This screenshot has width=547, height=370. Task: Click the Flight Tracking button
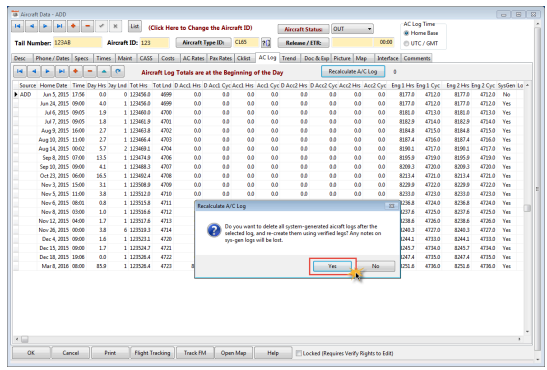coord(152,353)
